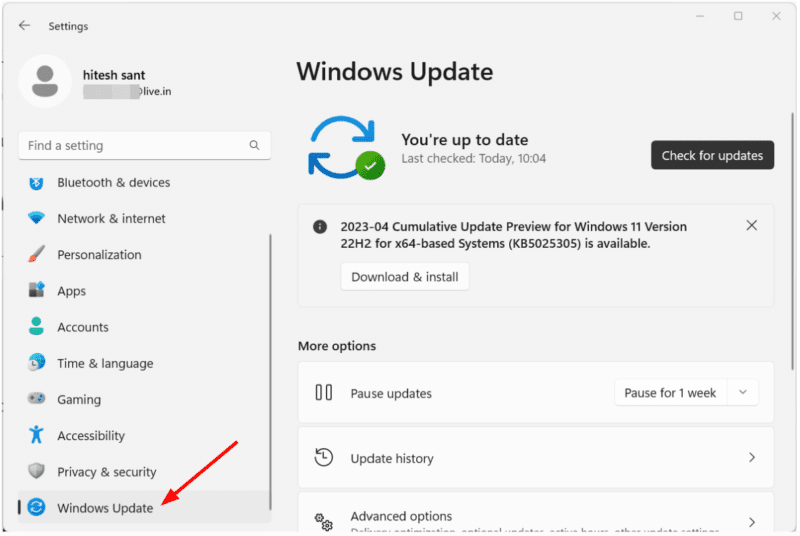Open Accessibility settings
800x536 pixels.
[x=144, y=436]
